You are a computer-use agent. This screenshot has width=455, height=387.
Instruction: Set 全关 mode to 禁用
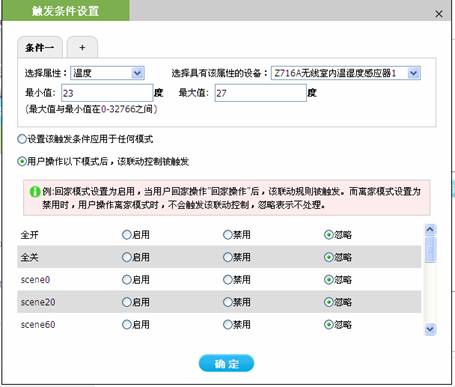coord(228,257)
